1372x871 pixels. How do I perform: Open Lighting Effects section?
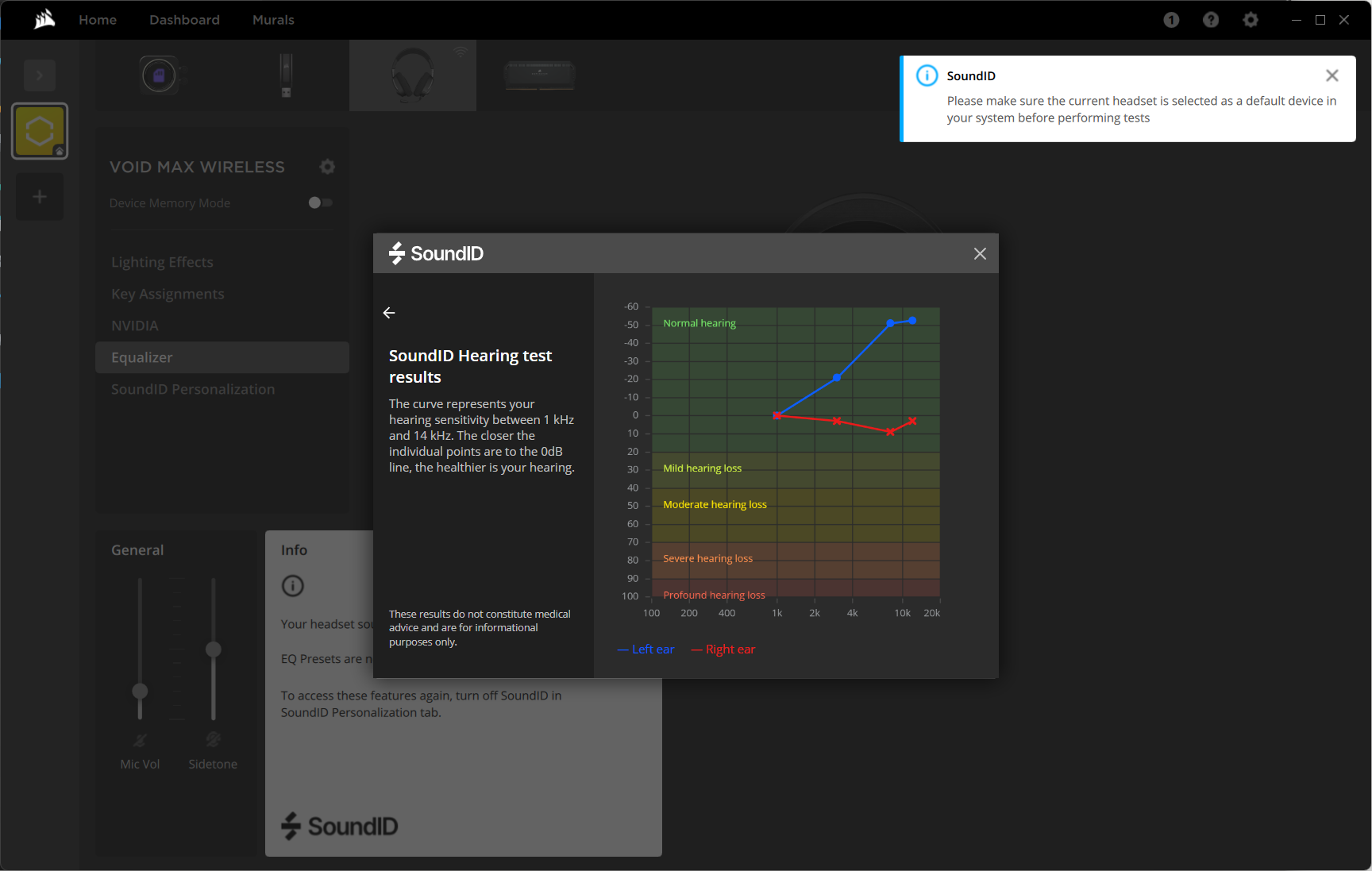tap(162, 262)
